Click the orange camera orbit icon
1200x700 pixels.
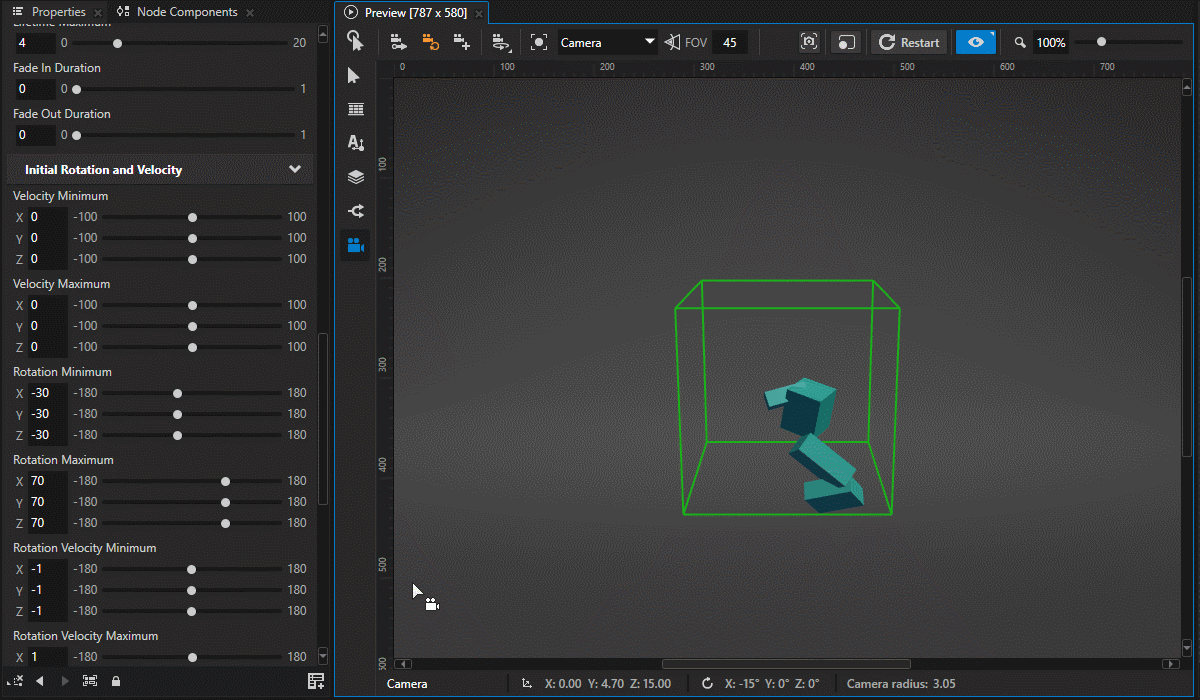coord(430,42)
